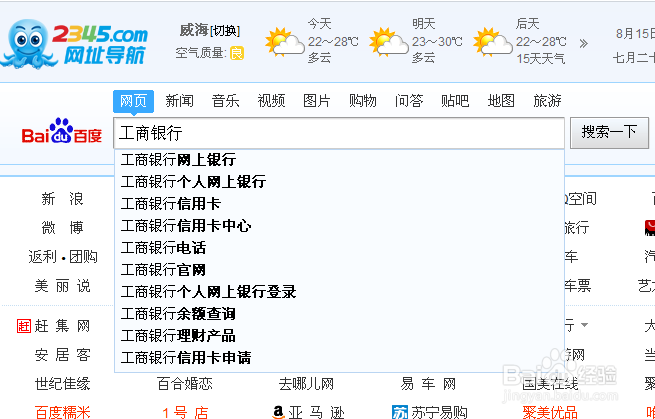The height and width of the screenshot is (419, 655).
Task: Click the 8月15日 date text
Action: [635, 33]
